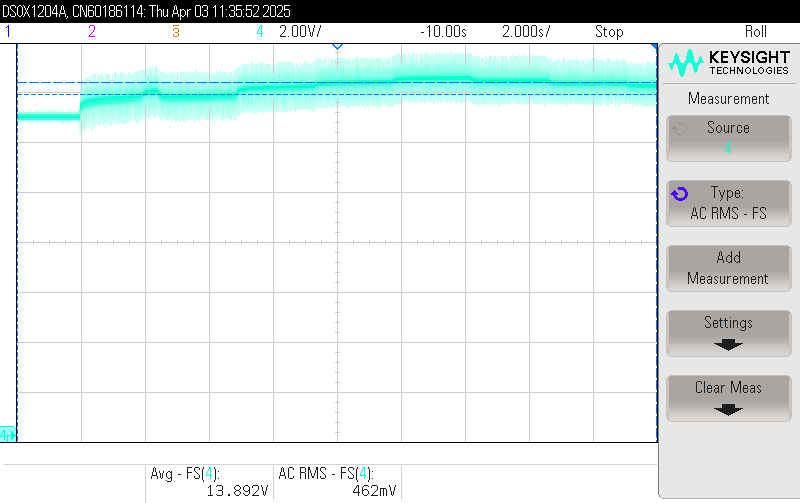
Task: Select the orange channel 3 indicator
Action: coord(176,31)
